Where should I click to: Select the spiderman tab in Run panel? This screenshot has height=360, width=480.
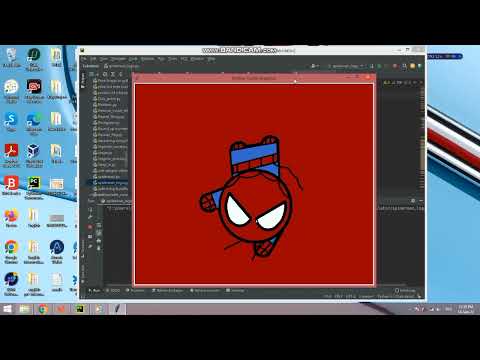click(x=117, y=201)
